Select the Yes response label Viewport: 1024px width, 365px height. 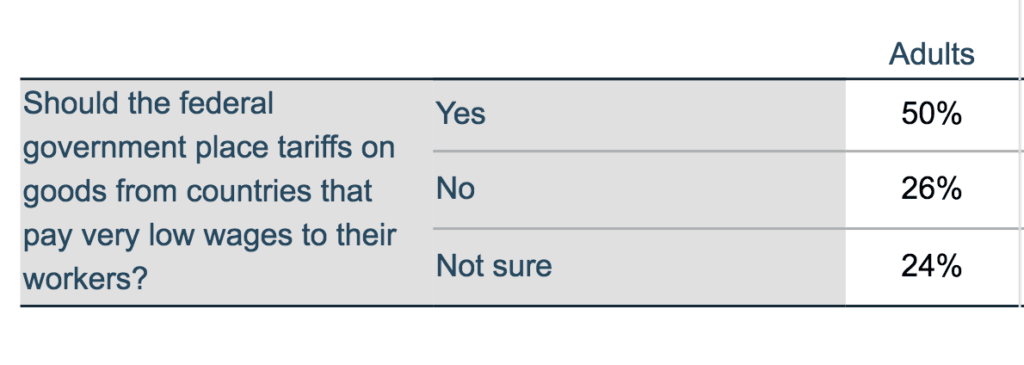point(460,114)
